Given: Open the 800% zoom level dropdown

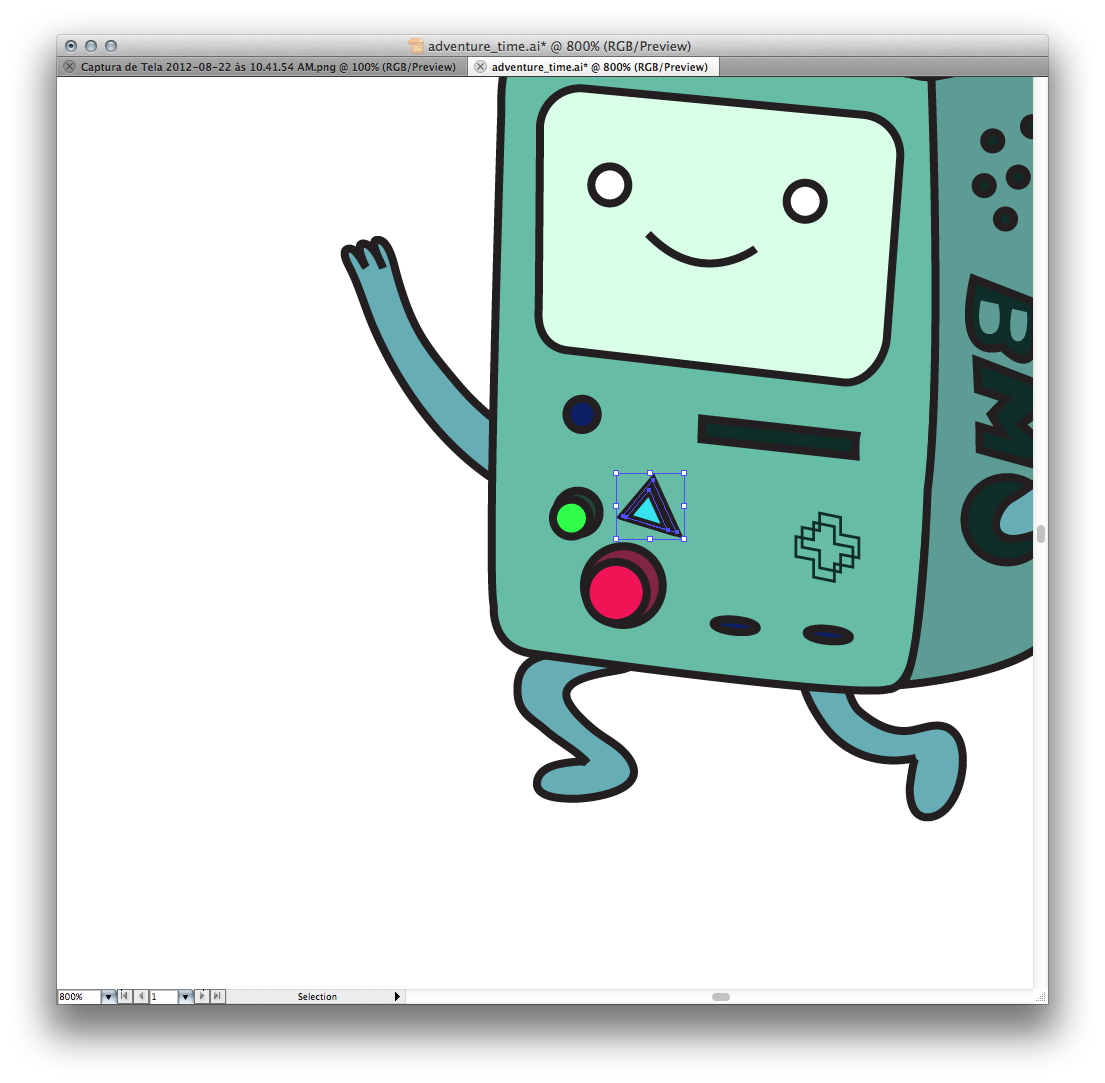Looking at the screenshot, I should [x=108, y=996].
